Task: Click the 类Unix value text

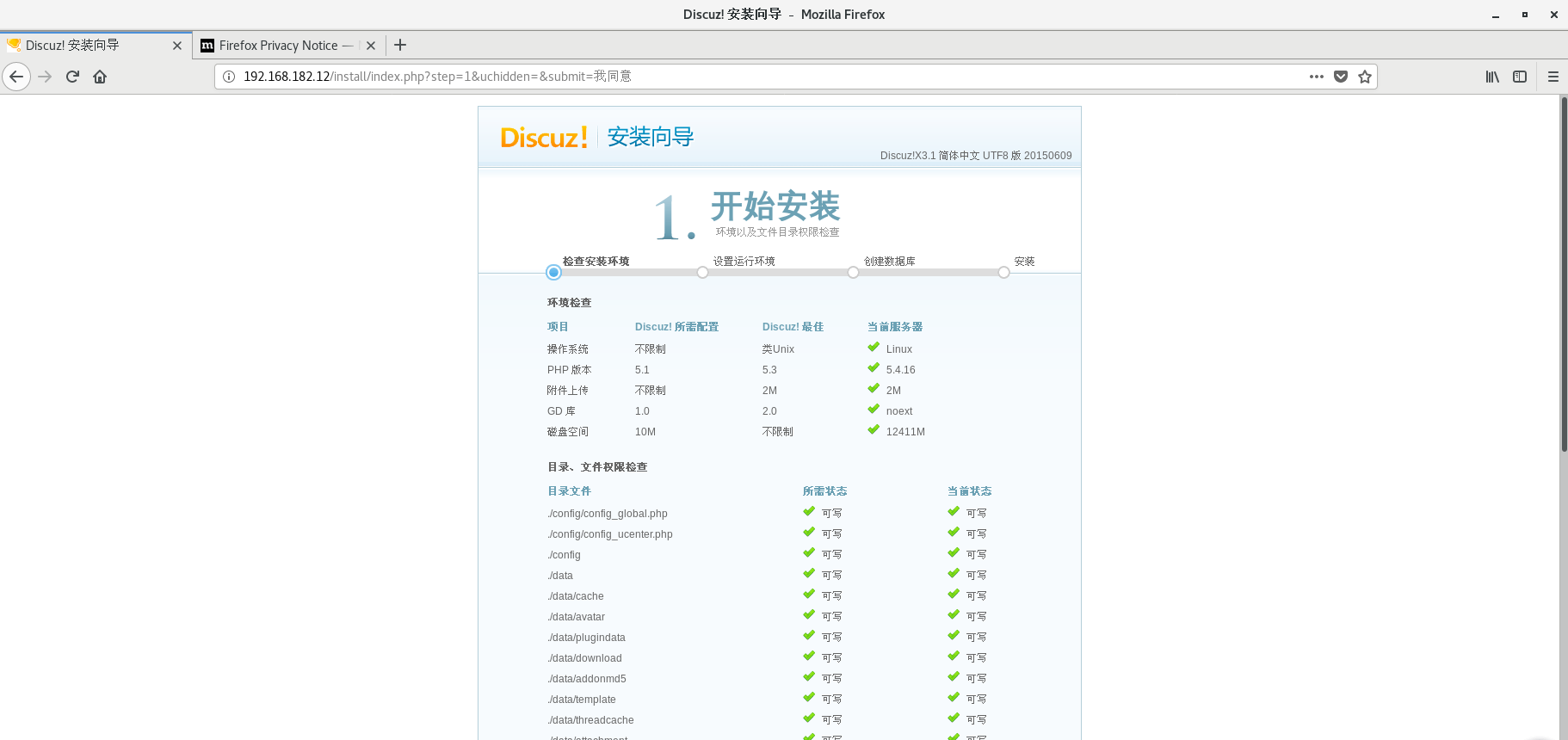Action: [778, 349]
